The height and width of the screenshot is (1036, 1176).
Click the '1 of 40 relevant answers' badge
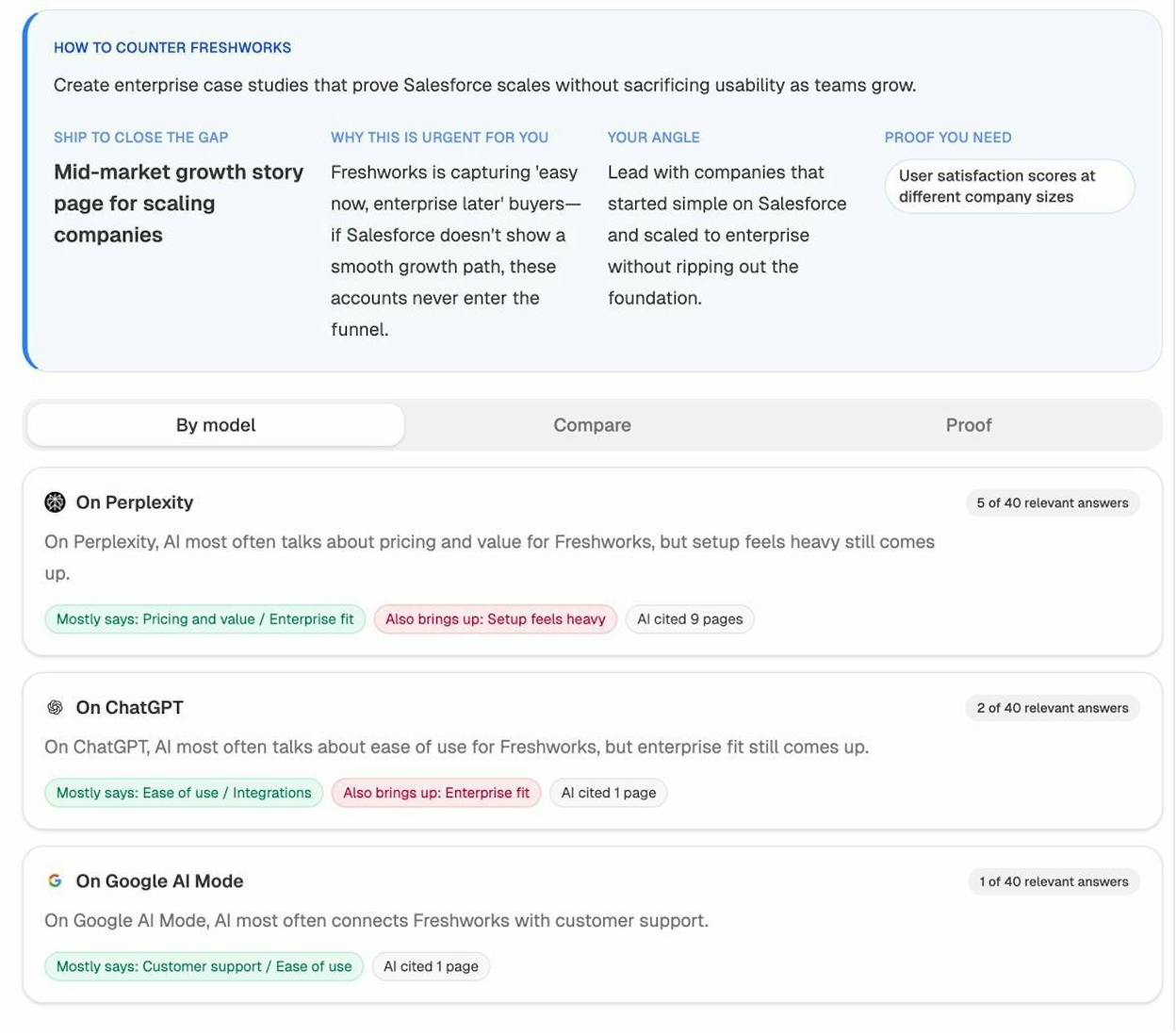[1053, 881]
